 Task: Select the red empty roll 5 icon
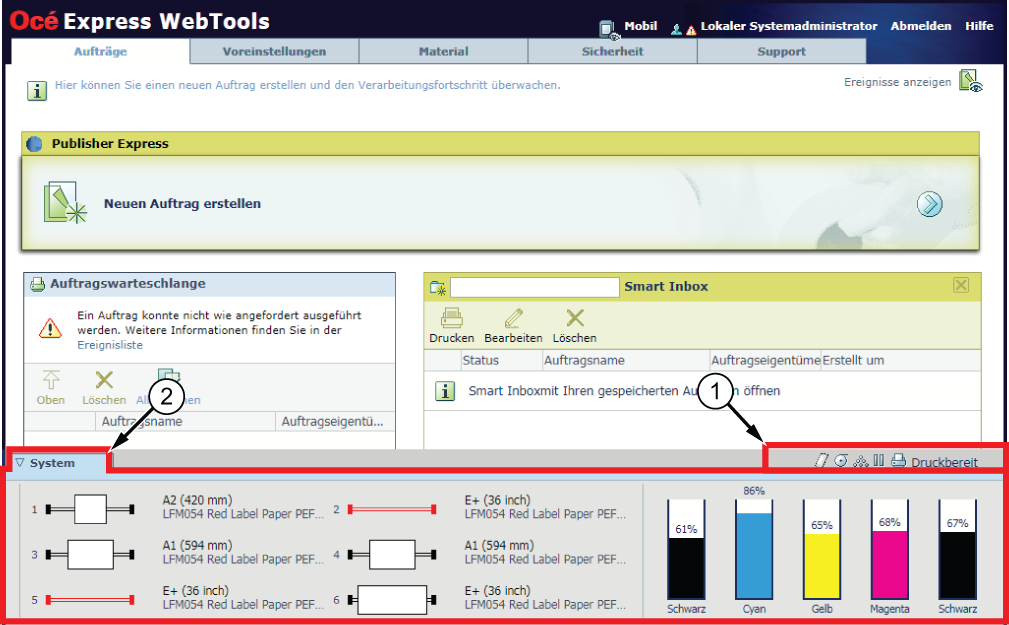coord(90,600)
